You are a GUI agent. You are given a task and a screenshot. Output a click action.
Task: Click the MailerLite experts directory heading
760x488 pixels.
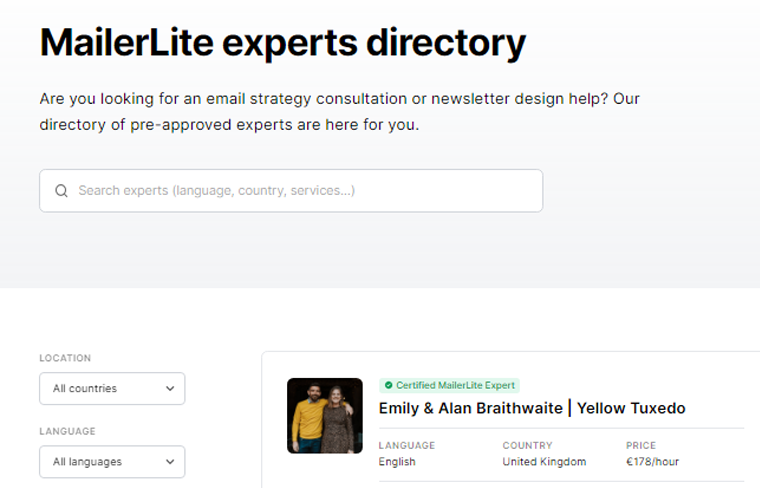(283, 44)
